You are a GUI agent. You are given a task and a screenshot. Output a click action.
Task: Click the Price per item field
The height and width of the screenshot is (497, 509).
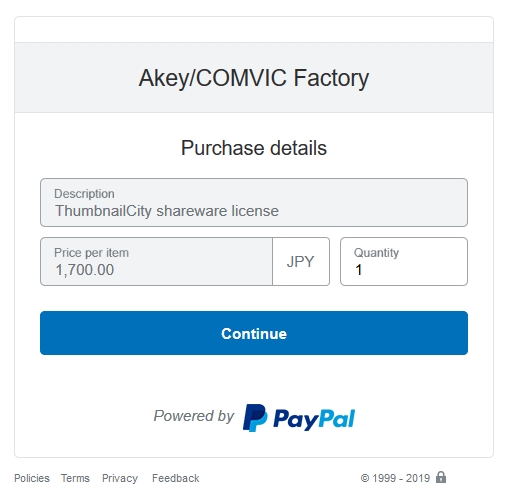(156, 262)
